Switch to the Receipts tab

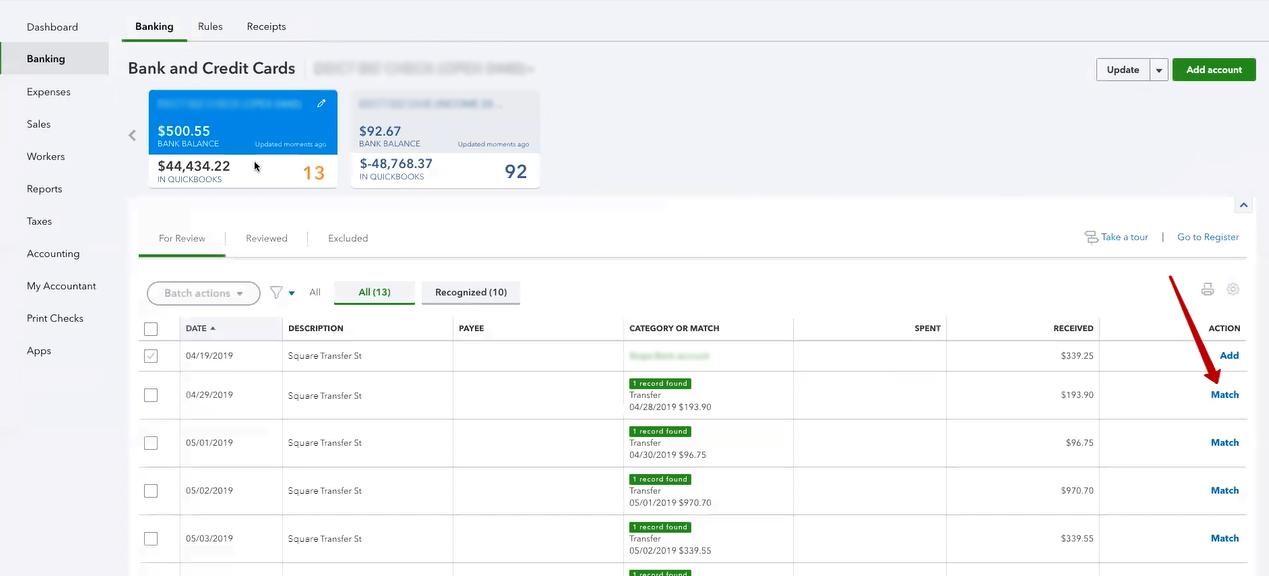[266, 26]
